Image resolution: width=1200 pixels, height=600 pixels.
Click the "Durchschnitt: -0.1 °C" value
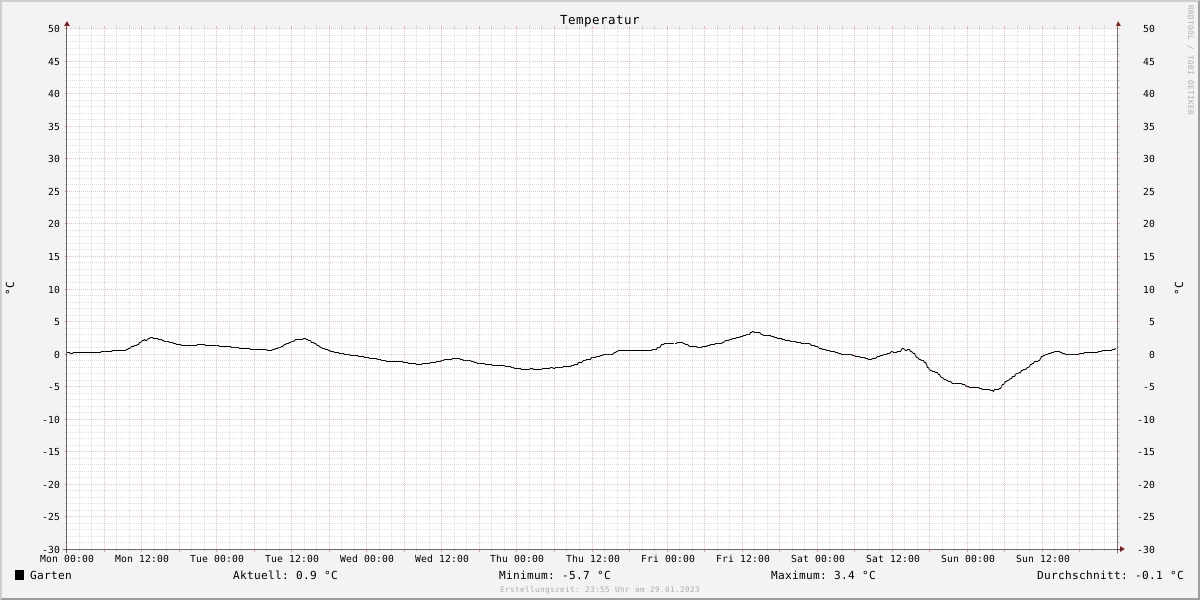pyautogui.click(x=1110, y=575)
